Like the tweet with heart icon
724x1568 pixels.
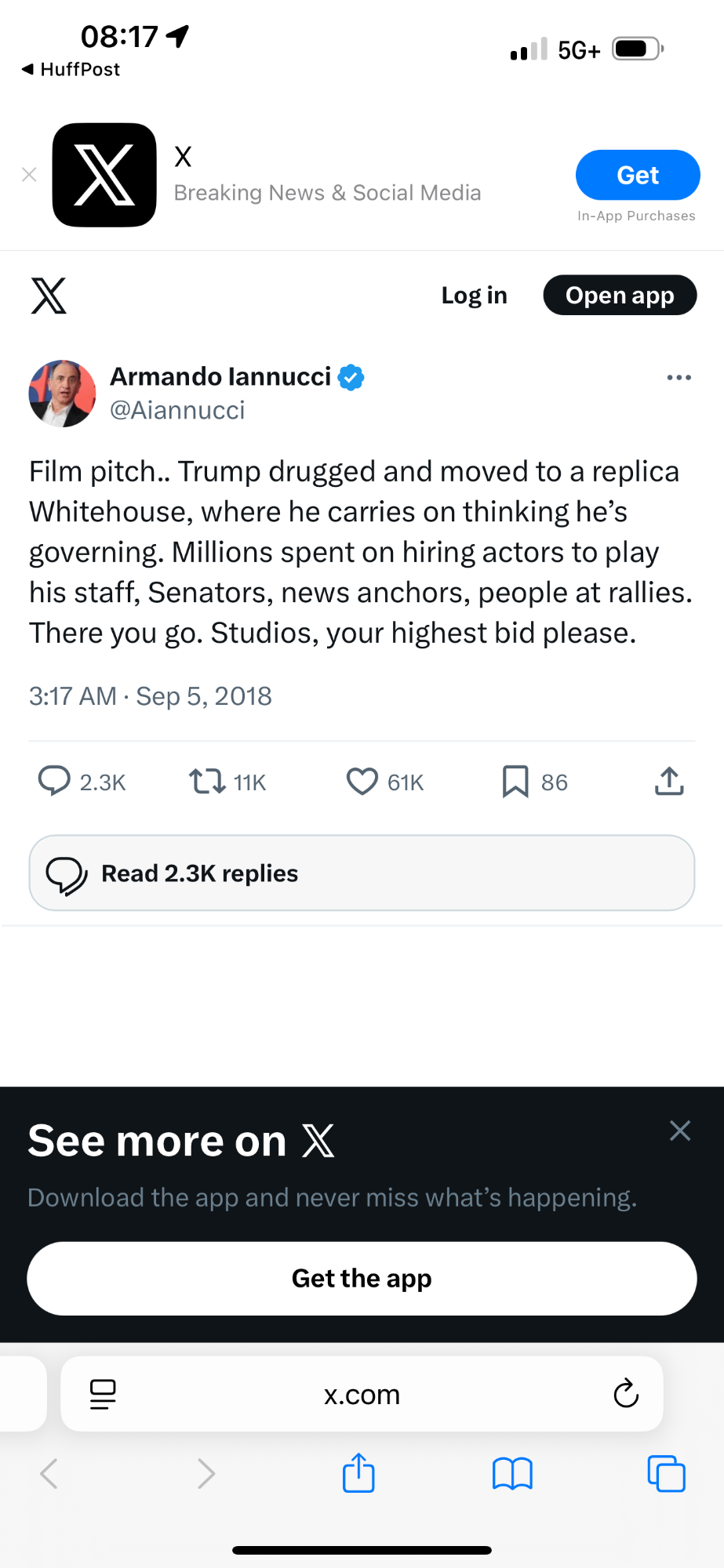pos(362,781)
